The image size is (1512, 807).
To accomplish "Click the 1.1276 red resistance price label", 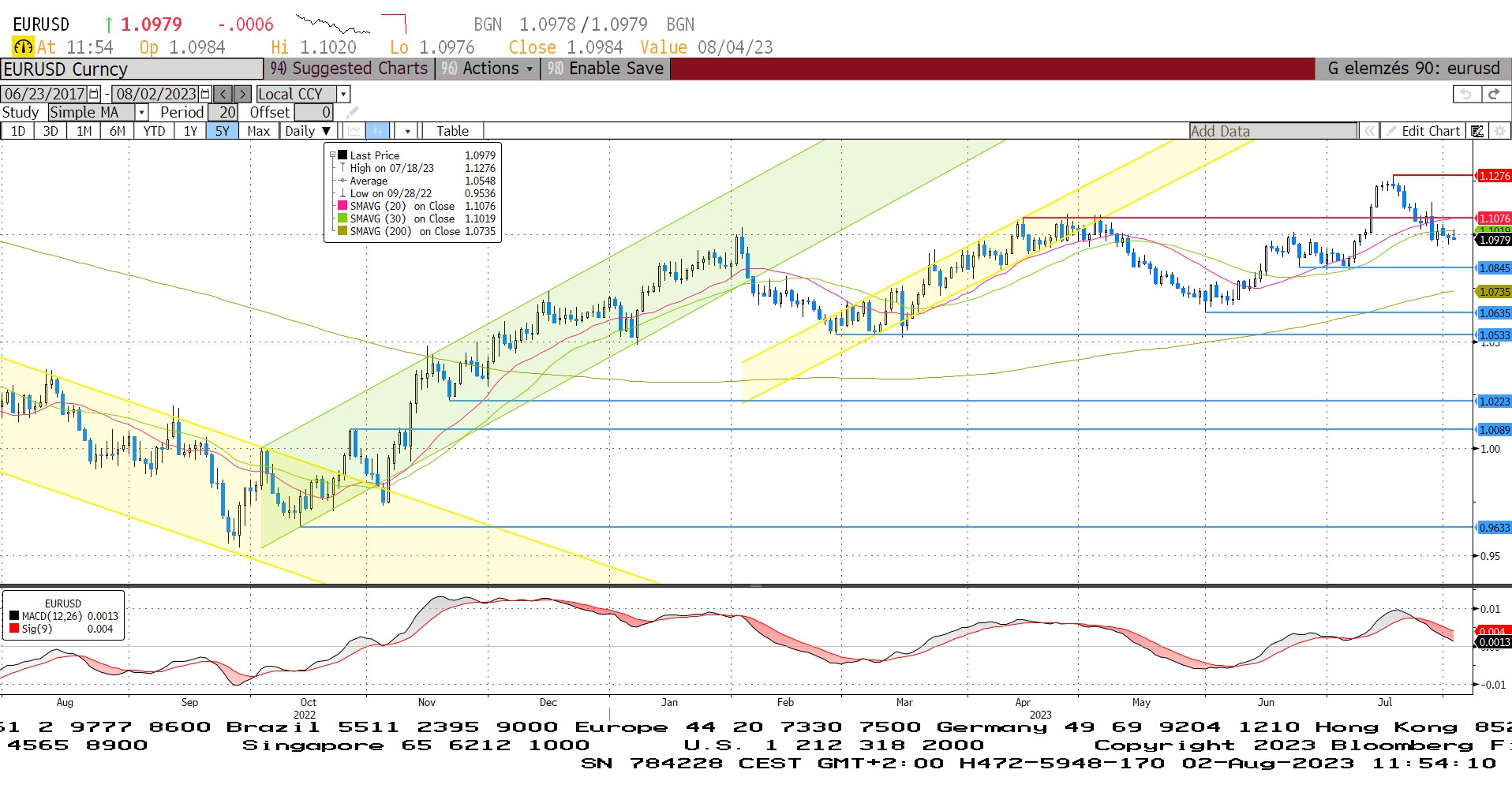I will point(1493,176).
